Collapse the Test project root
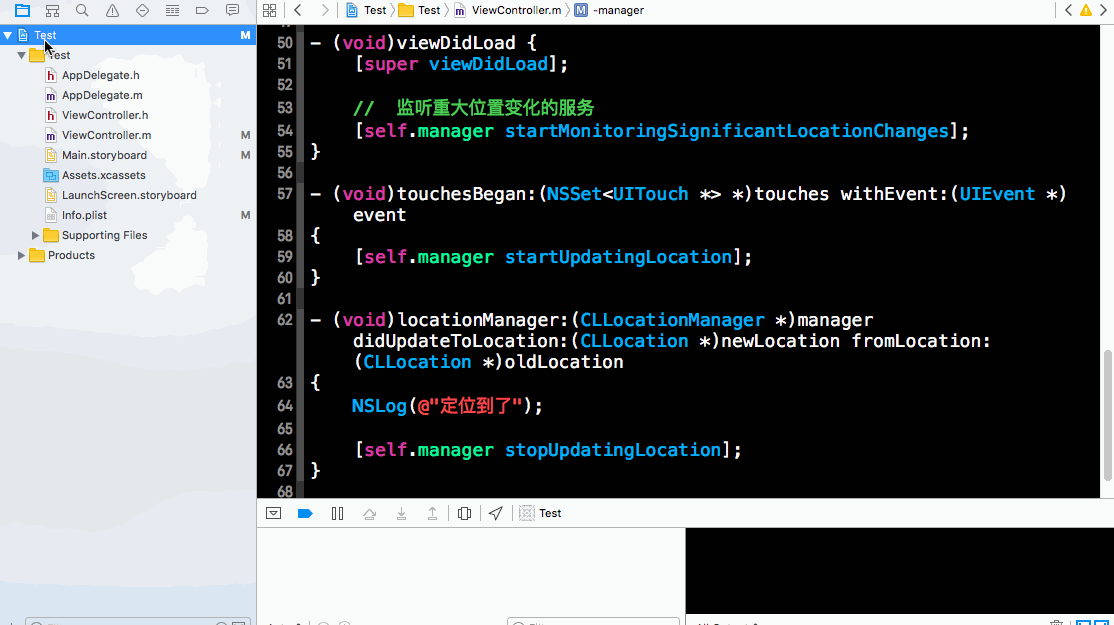 click(x=8, y=35)
